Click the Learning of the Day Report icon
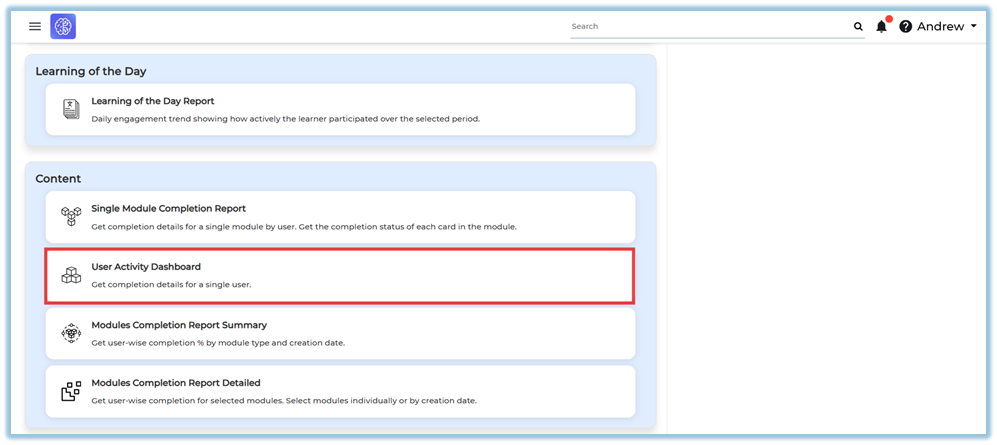This screenshot has height=445, width=997. (71, 109)
